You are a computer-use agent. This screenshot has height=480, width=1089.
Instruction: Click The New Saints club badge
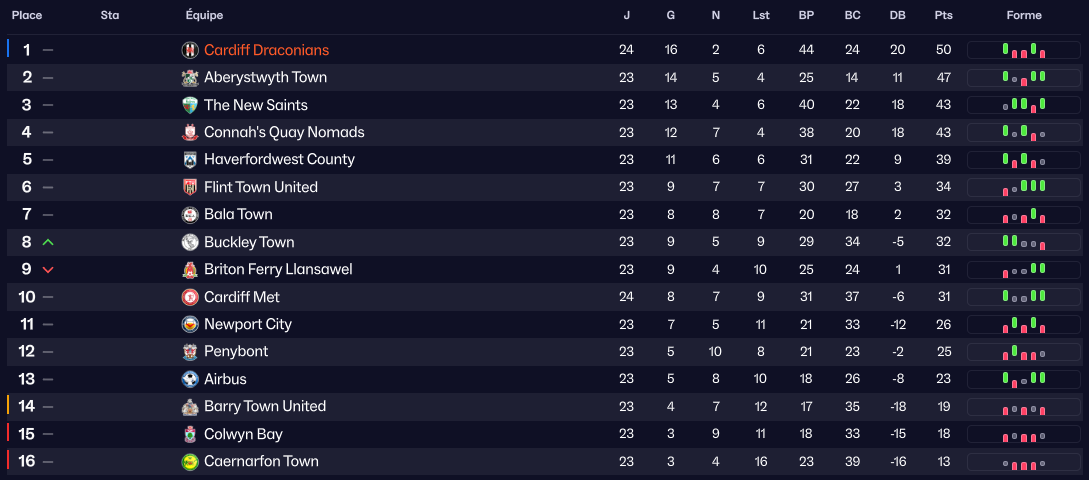190,105
